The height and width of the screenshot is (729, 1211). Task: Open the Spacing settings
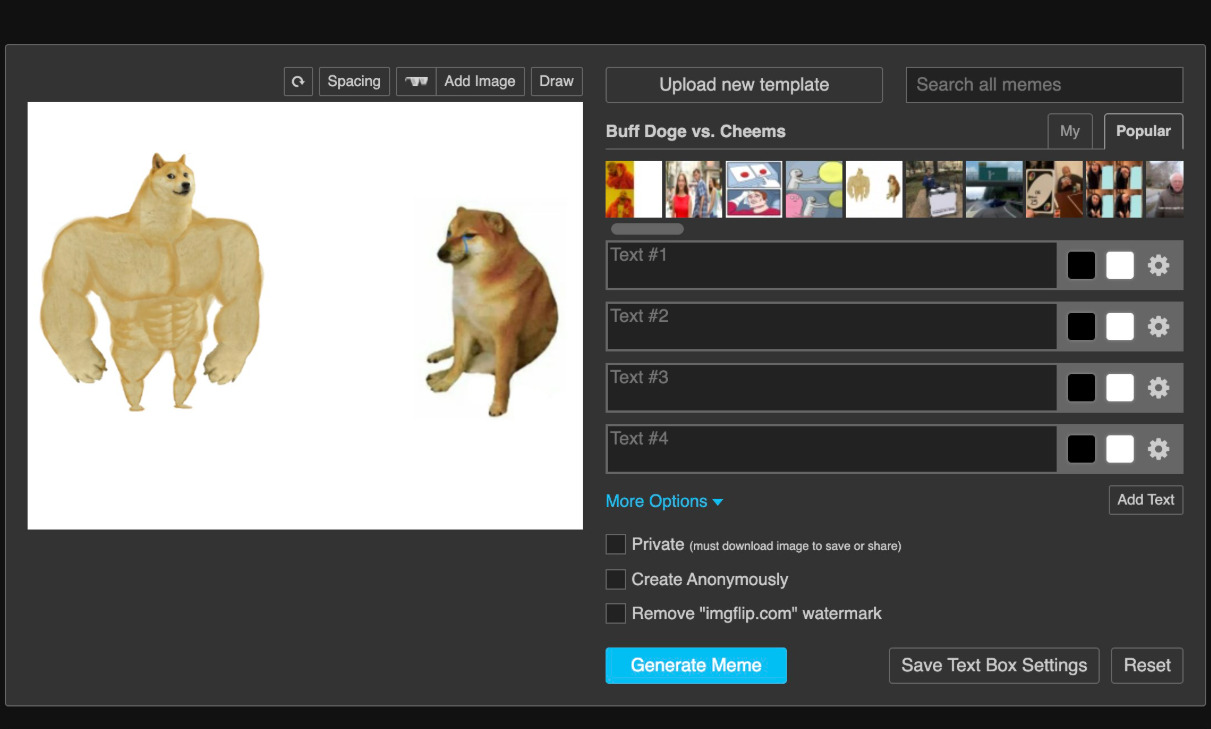pyautogui.click(x=354, y=82)
